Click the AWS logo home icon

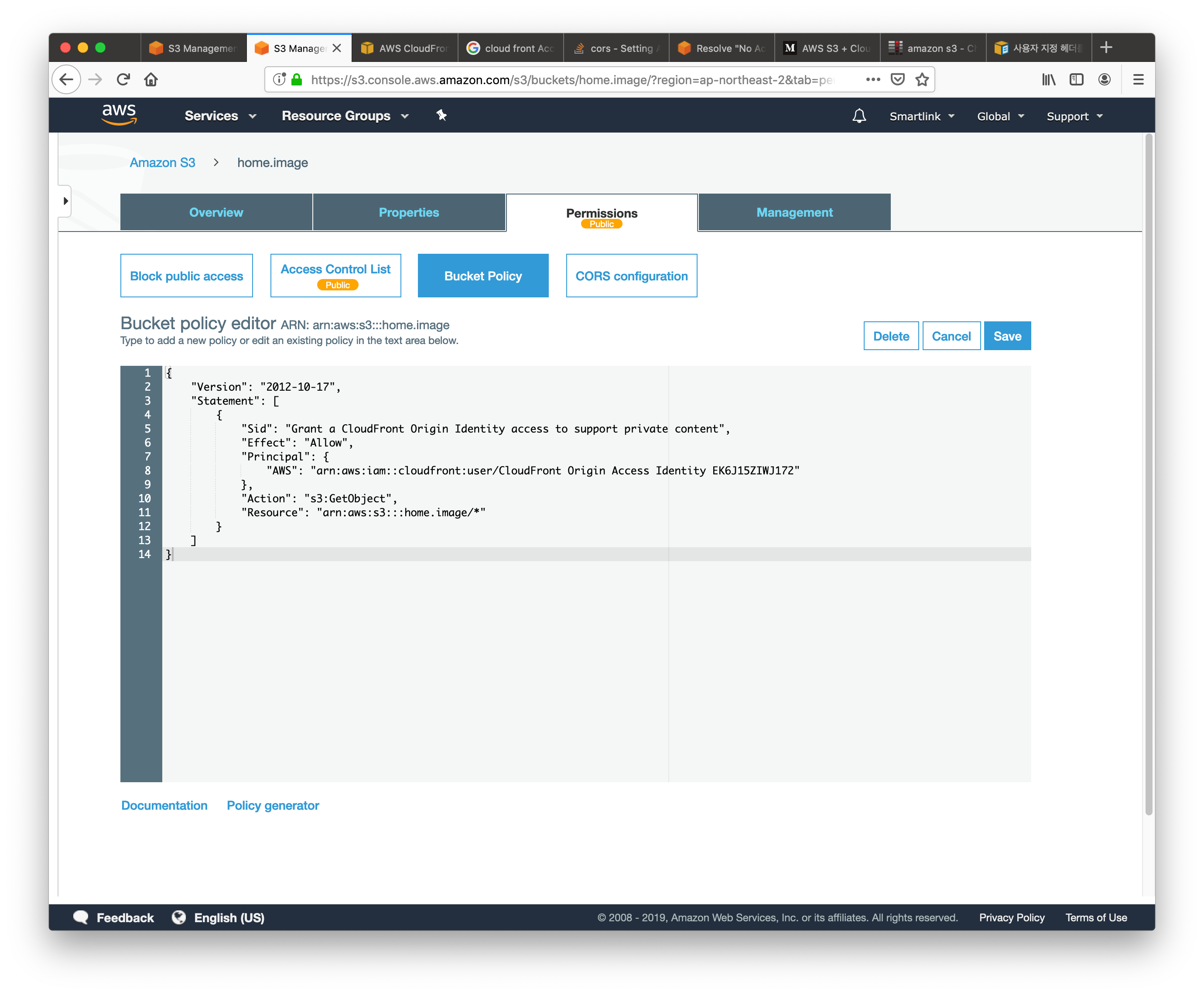pos(119,115)
